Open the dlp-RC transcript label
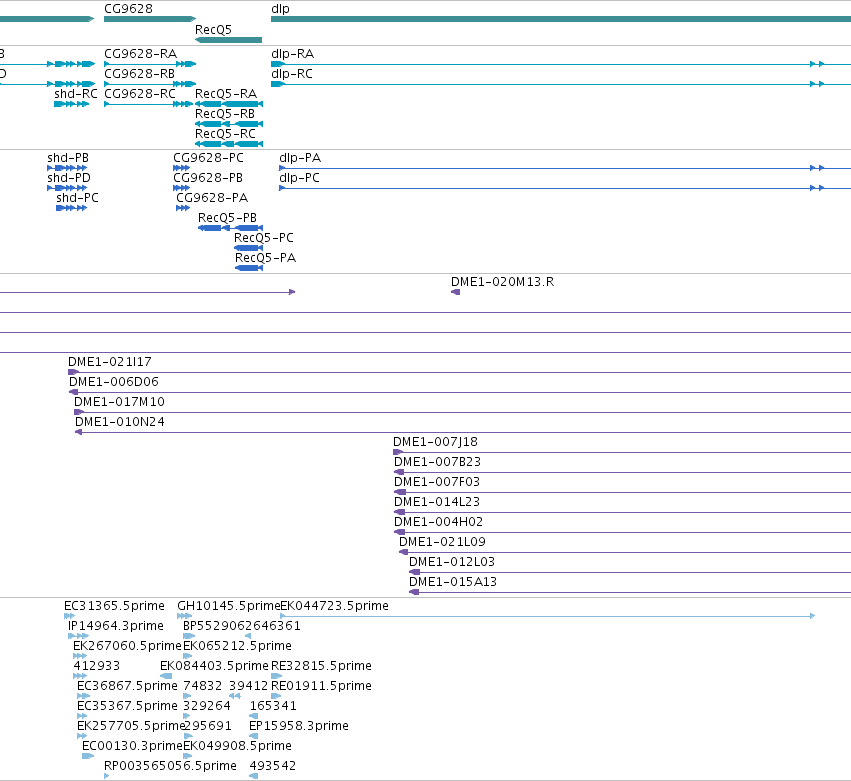The image size is (851, 781). [x=292, y=74]
